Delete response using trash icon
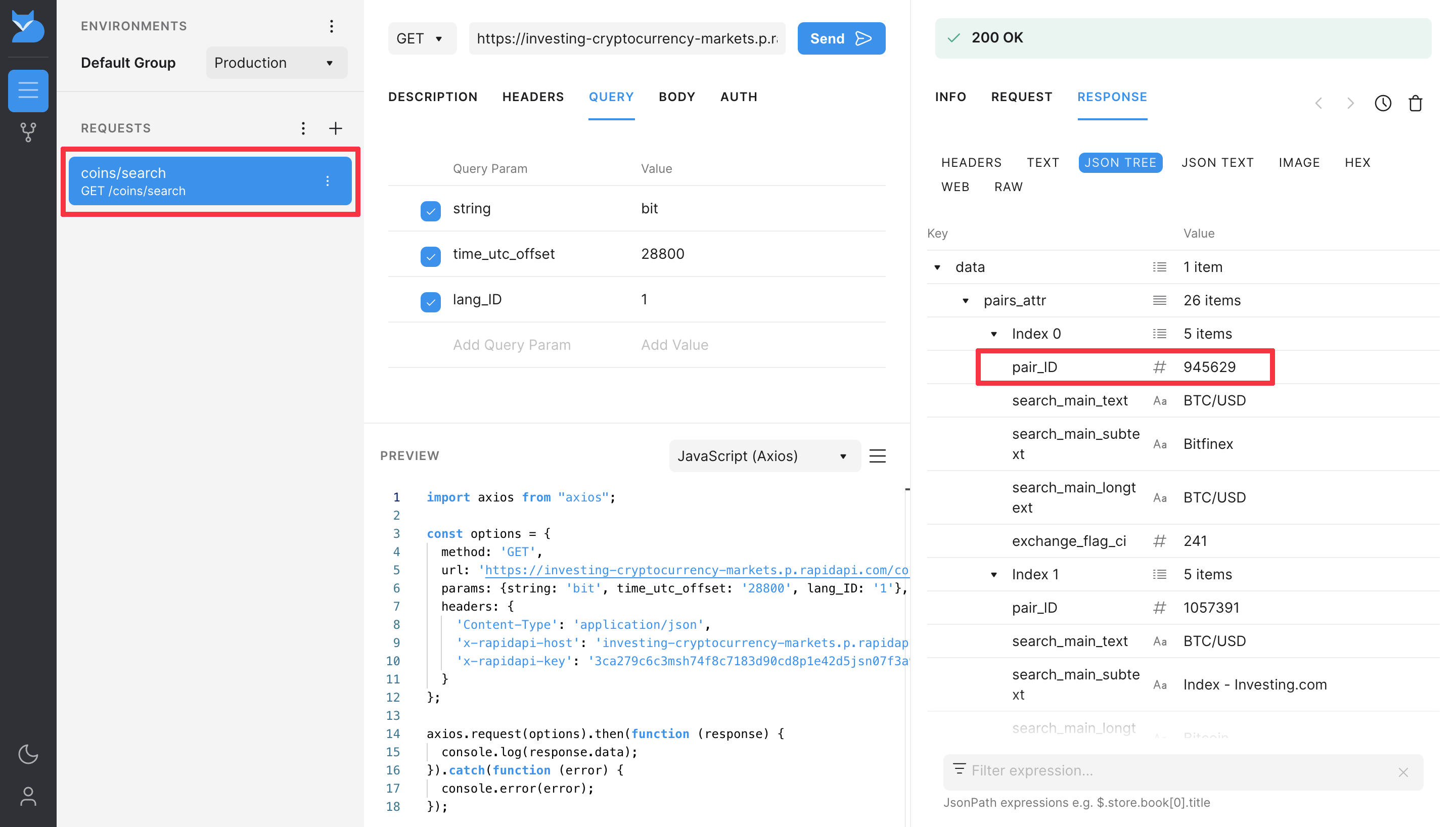 (x=1415, y=103)
